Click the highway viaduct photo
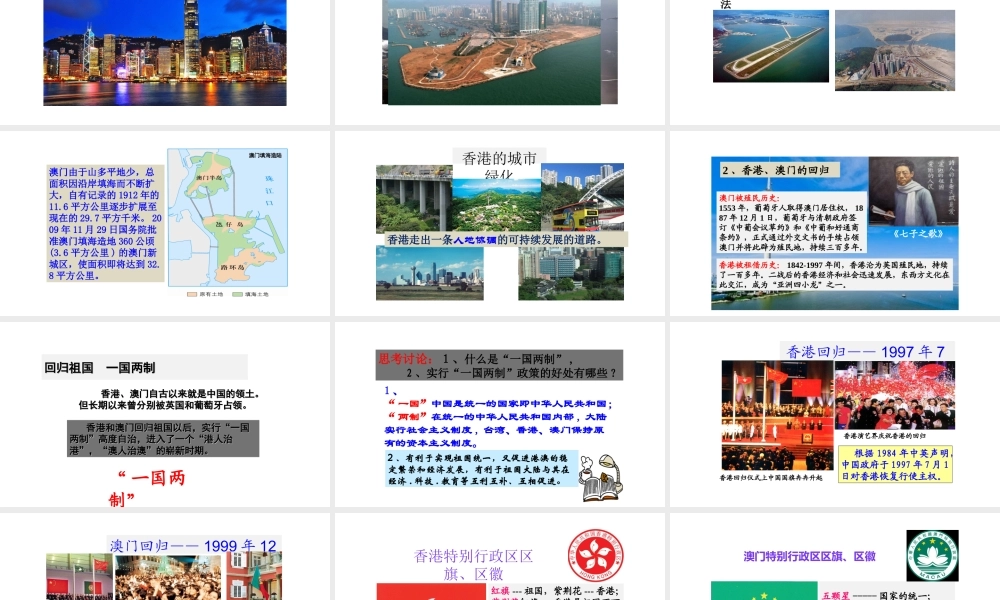This screenshot has width=1000, height=600. tap(414, 198)
